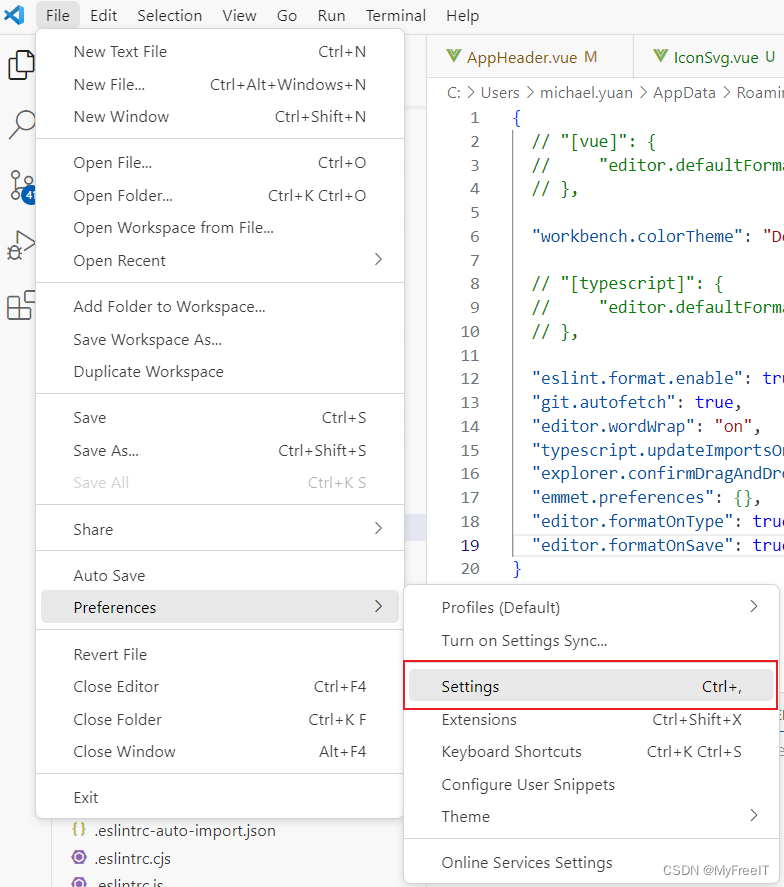Open the File menu
Image resolution: width=784 pixels, height=887 pixels.
tap(58, 15)
